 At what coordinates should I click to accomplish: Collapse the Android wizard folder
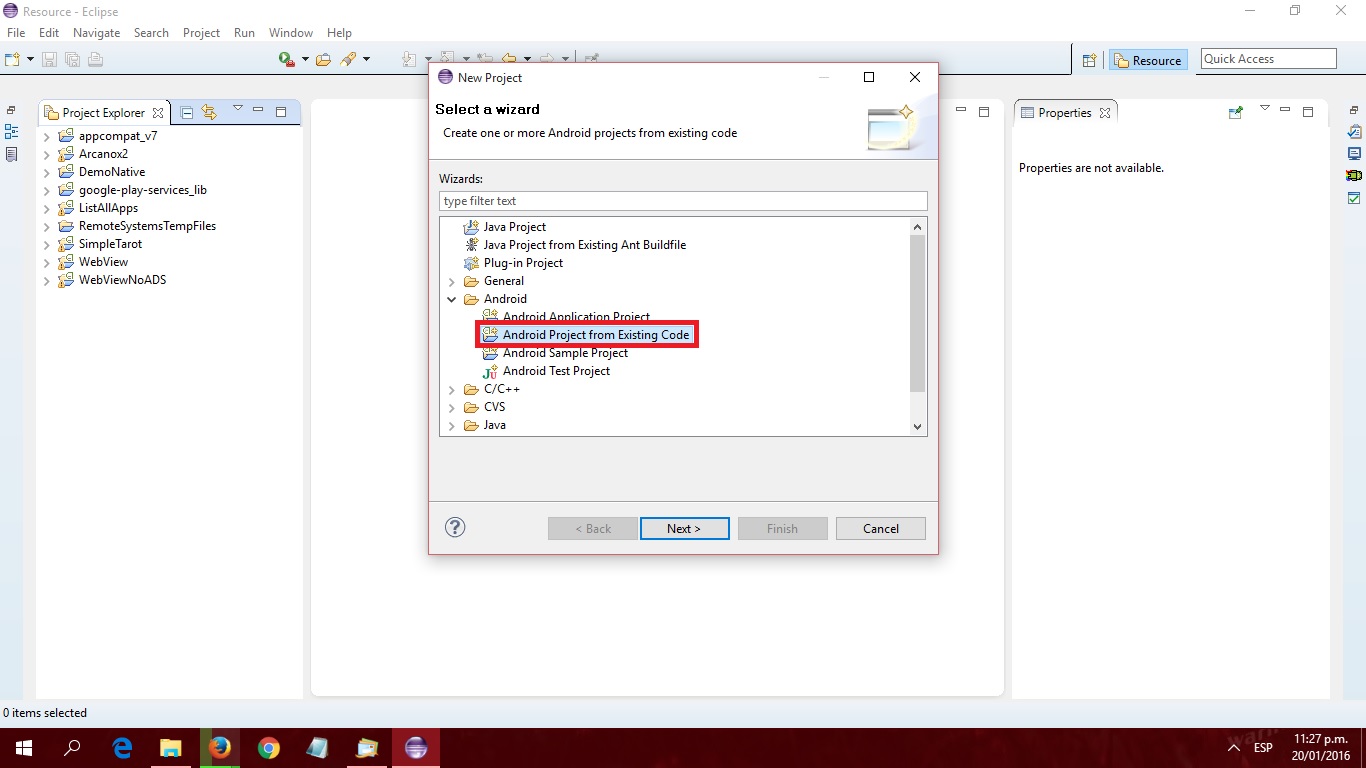pos(452,300)
